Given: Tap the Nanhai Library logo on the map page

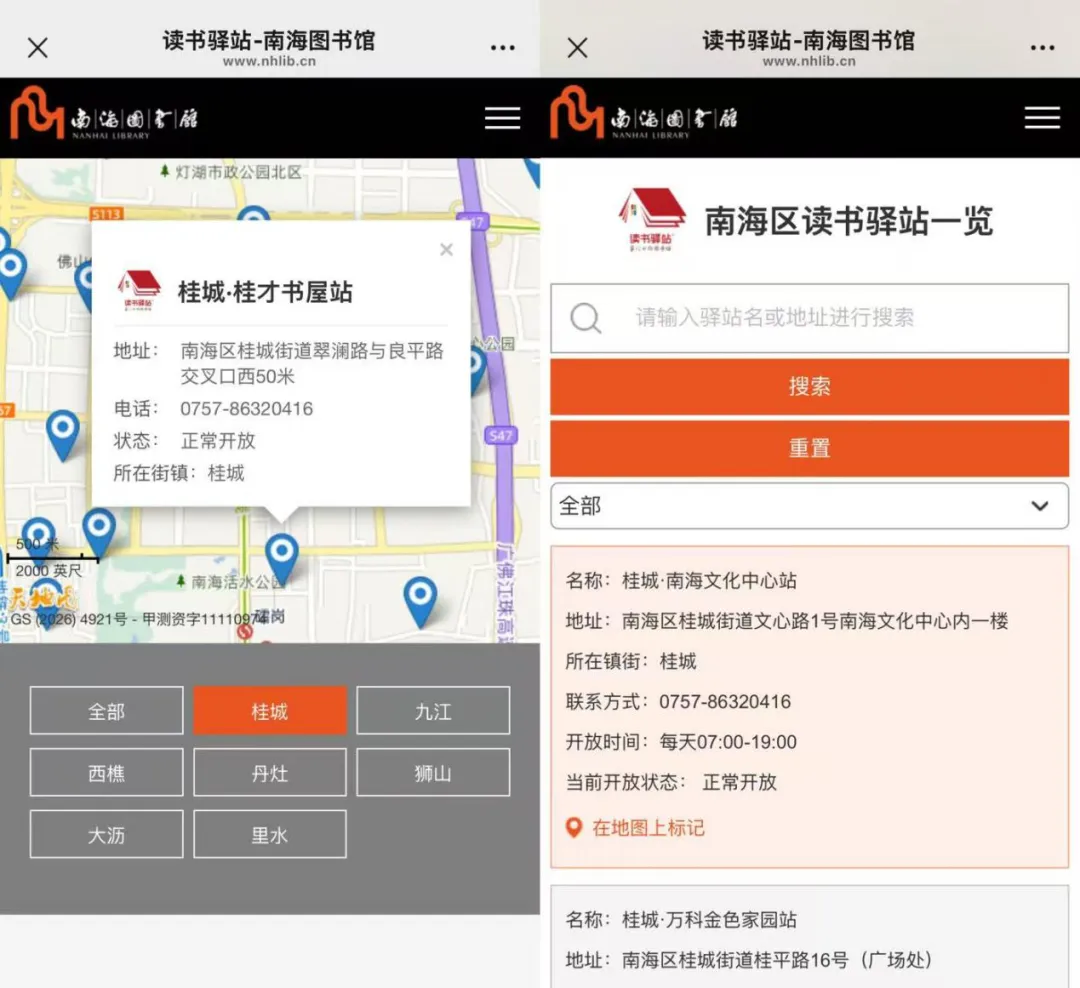Looking at the screenshot, I should pos(104,114).
